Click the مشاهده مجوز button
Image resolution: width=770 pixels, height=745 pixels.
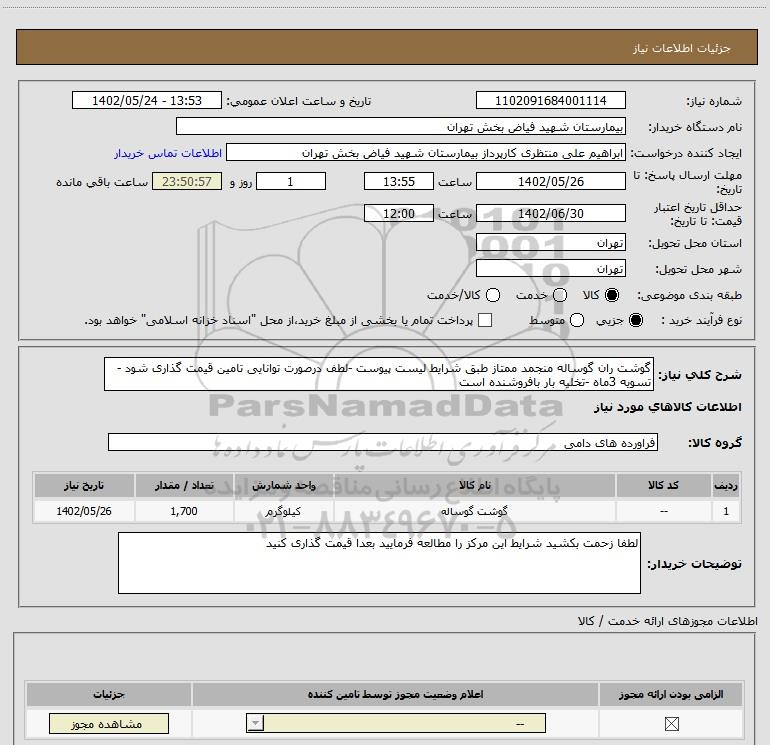pyautogui.click(x=109, y=723)
